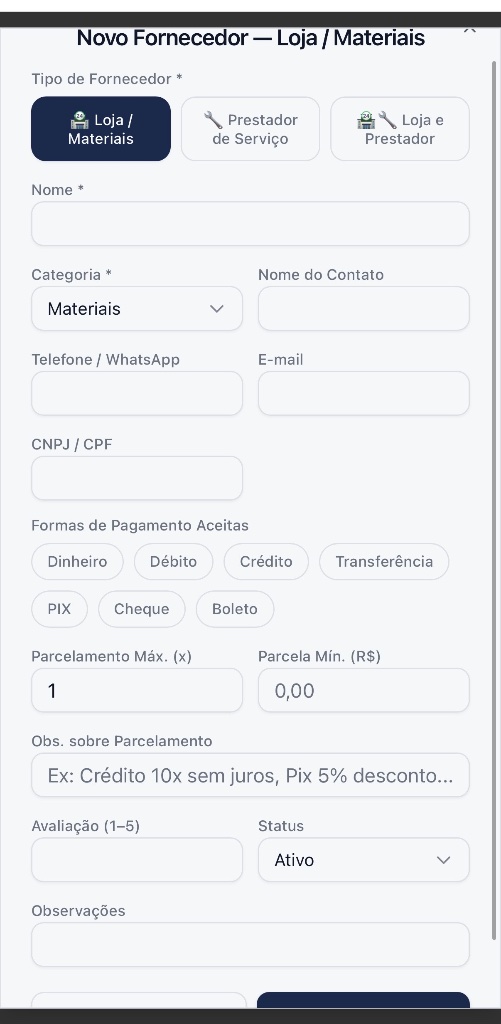Expand the Status dropdown set to Ativo
Image resolution: width=501 pixels, height=1024 pixels.
[x=364, y=859]
